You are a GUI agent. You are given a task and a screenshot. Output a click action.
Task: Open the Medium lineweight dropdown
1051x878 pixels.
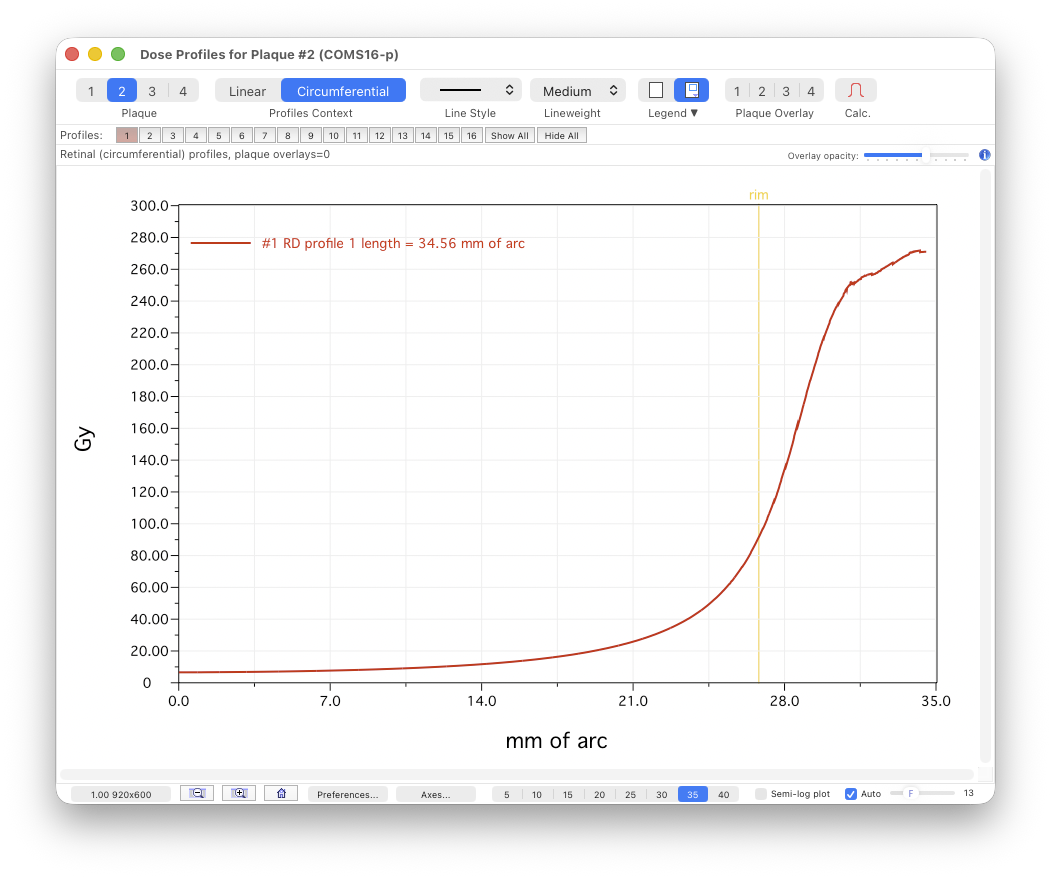578,90
